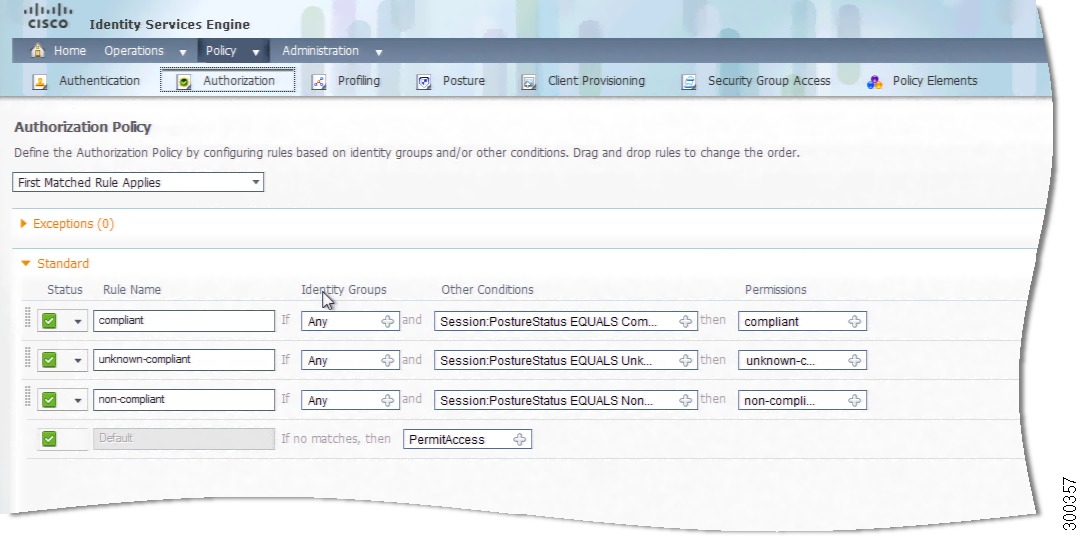
Task: Click the Rule Name column header
Action: click(x=132, y=290)
